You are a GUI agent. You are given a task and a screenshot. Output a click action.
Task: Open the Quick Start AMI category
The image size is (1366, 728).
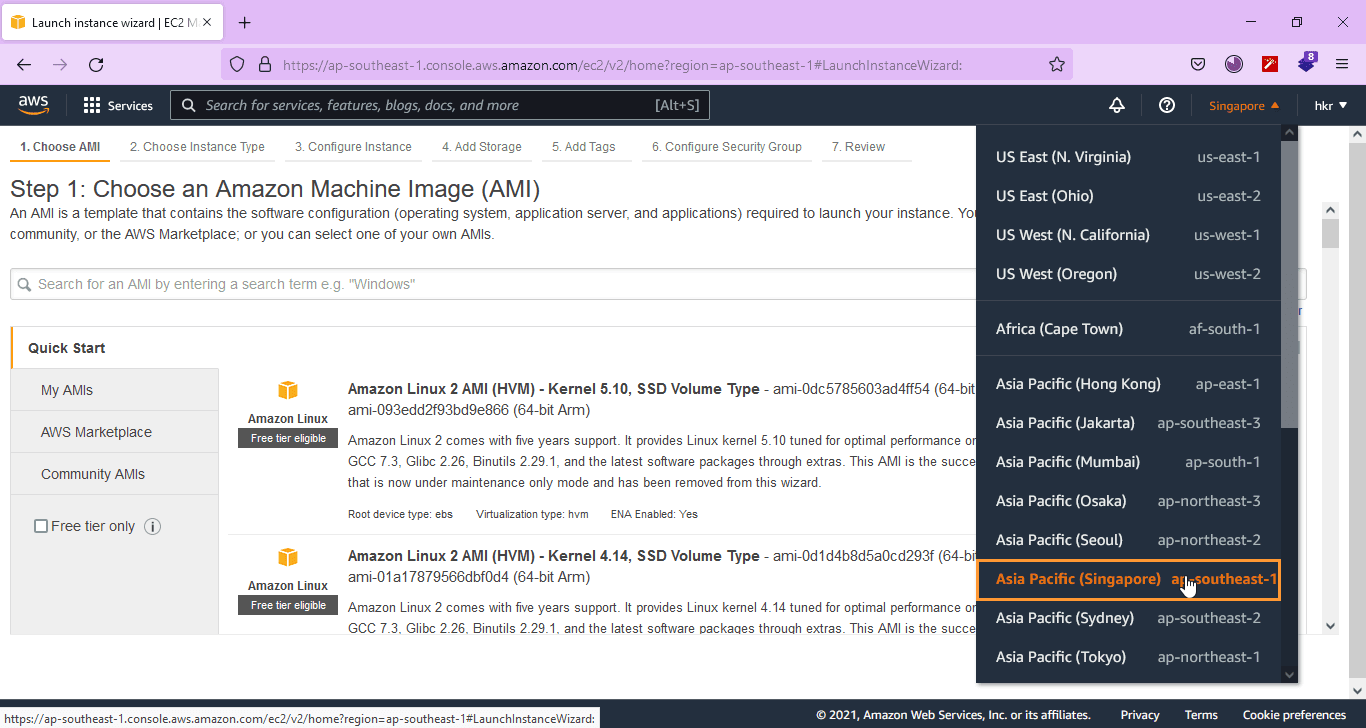[x=114, y=348]
